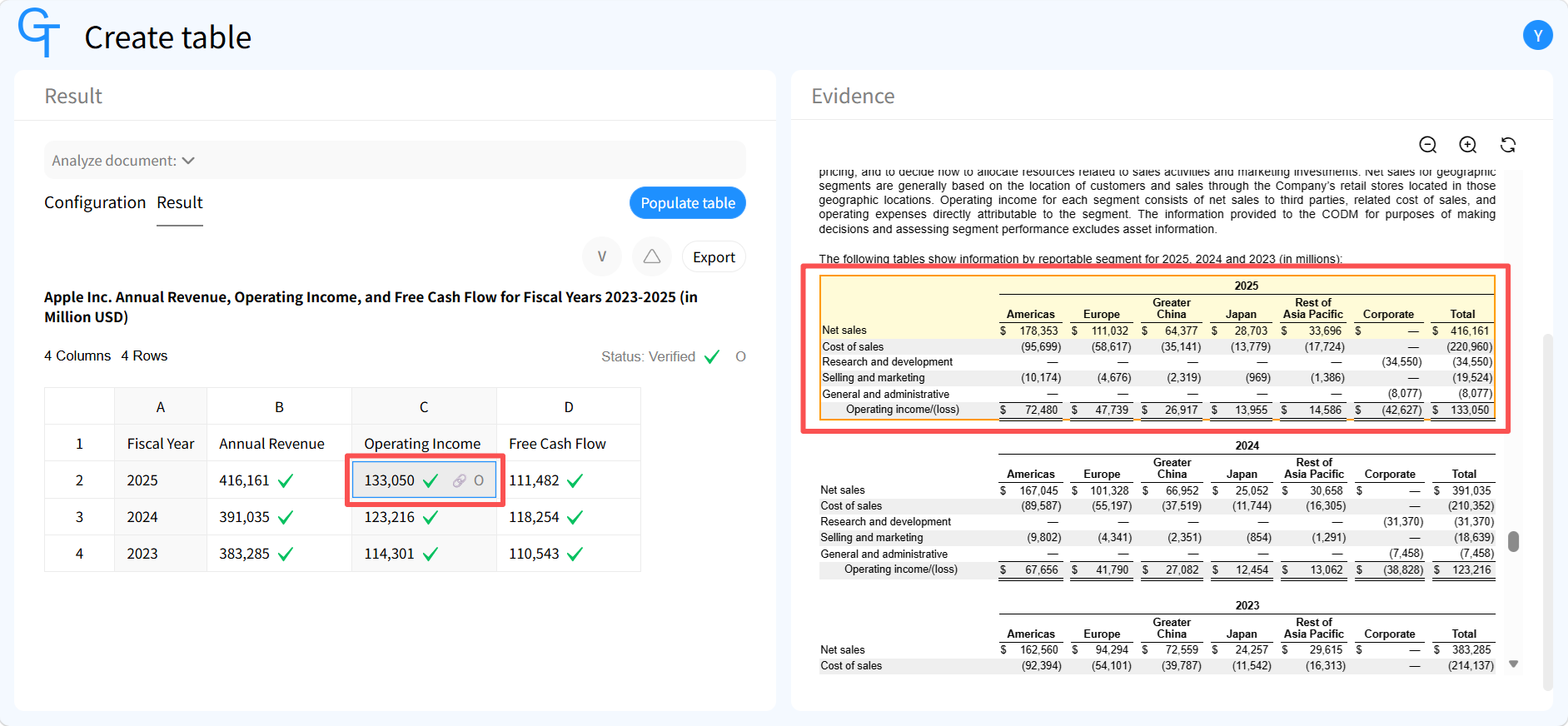The height and width of the screenshot is (726, 1568).
Task: Click the checkmark next to 416,161
Action: pyautogui.click(x=286, y=480)
